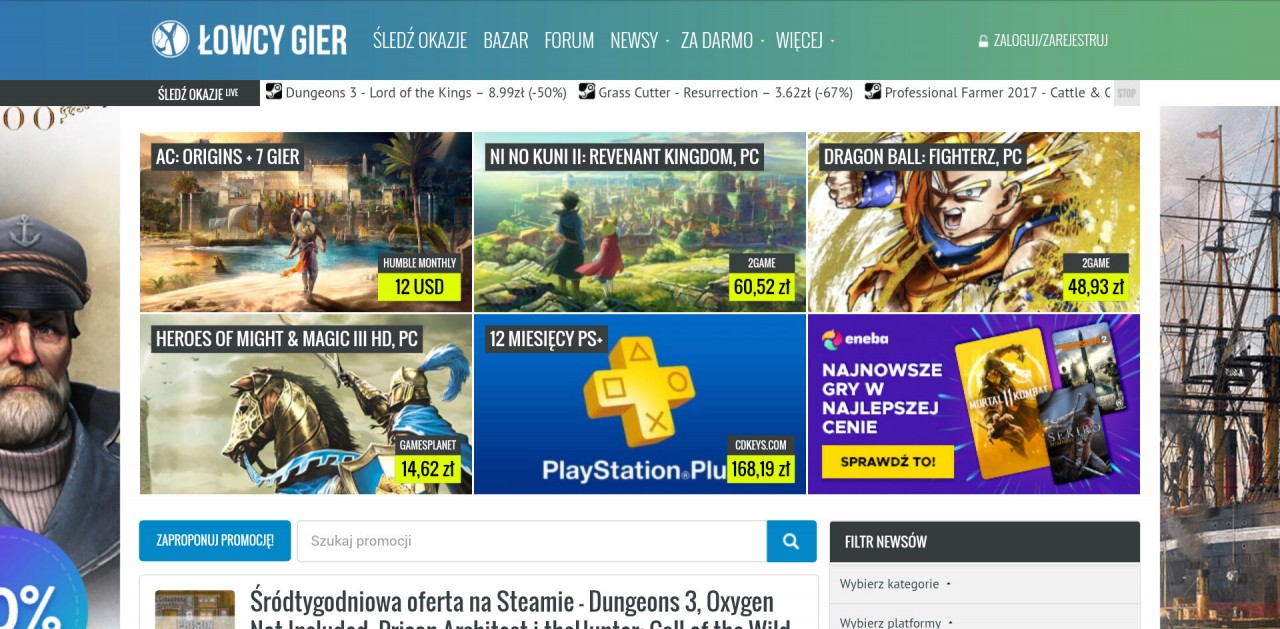
Task: Click Steam icon before Professional Farmer 2017 deal
Action: pos(873,91)
